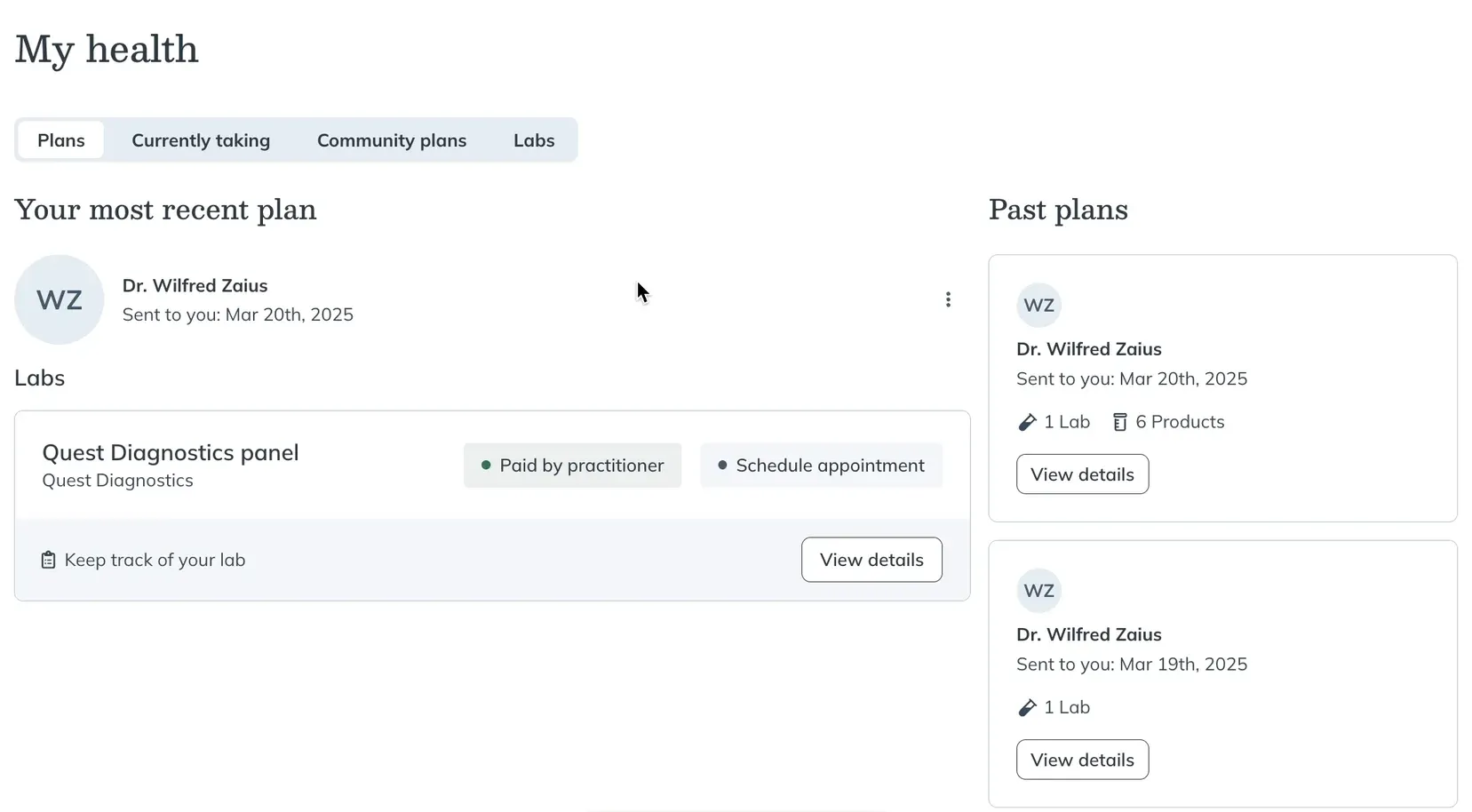The height and width of the screenshot is (812, 1472).
Task: Open the three-dot menu for recent plan
Action: click(x=948, y=299)
